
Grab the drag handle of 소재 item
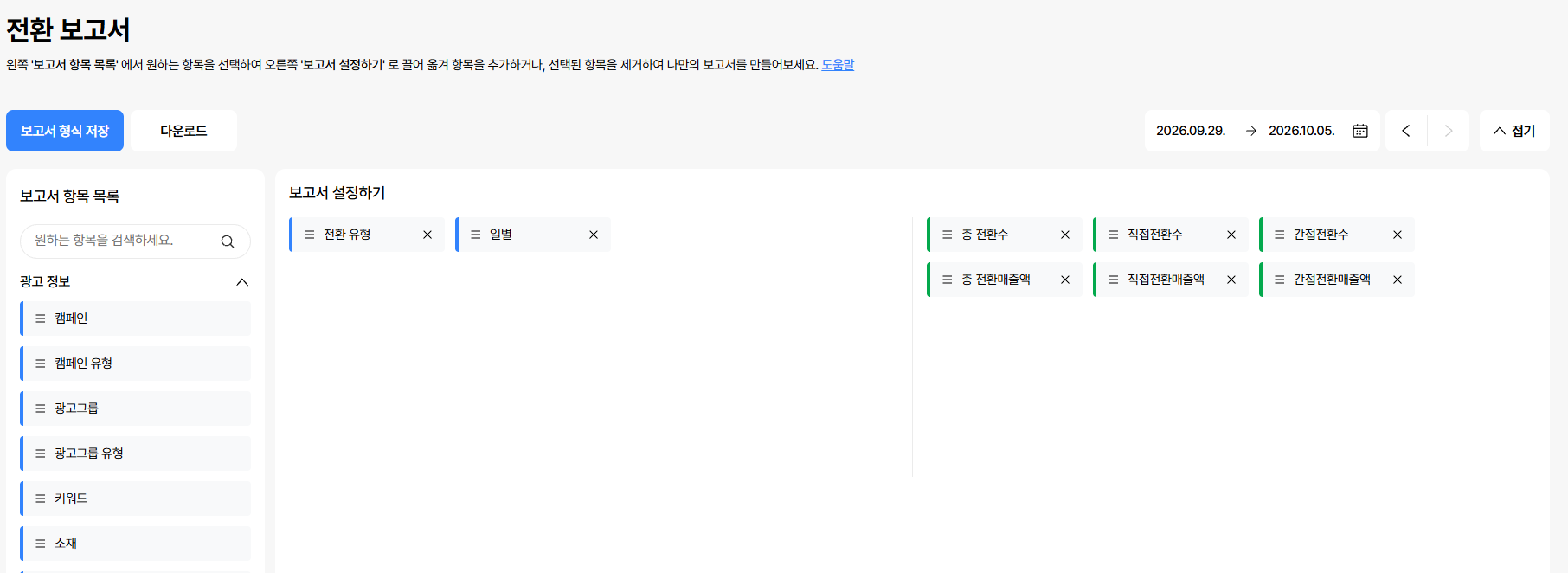[x=41, y=544]
